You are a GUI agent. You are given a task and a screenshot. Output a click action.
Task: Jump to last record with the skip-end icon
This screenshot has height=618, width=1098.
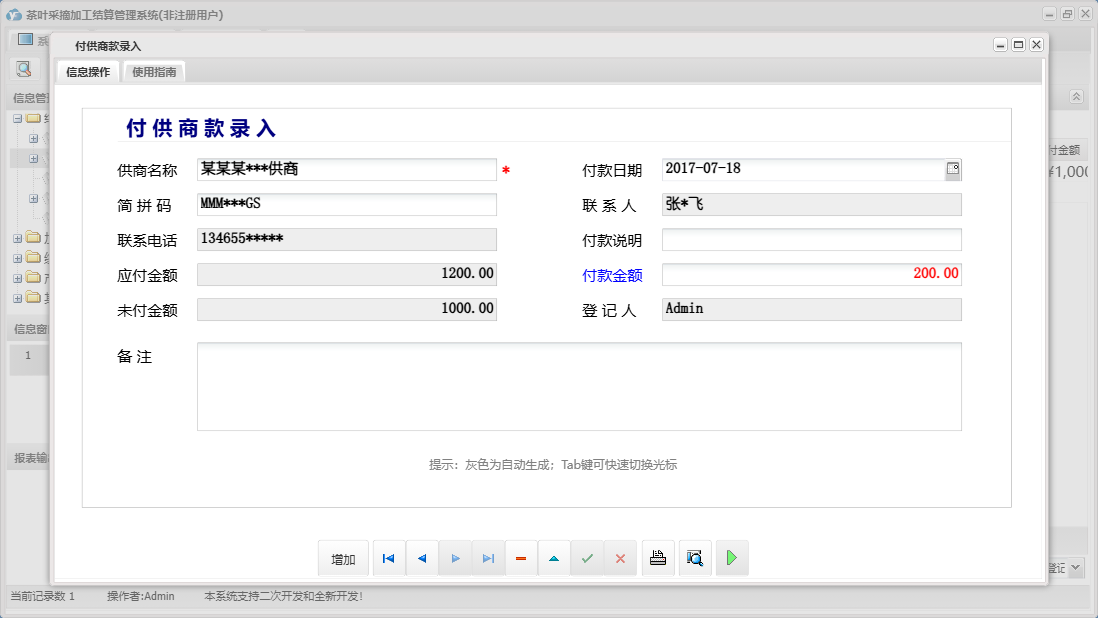(x=488, y=558)
